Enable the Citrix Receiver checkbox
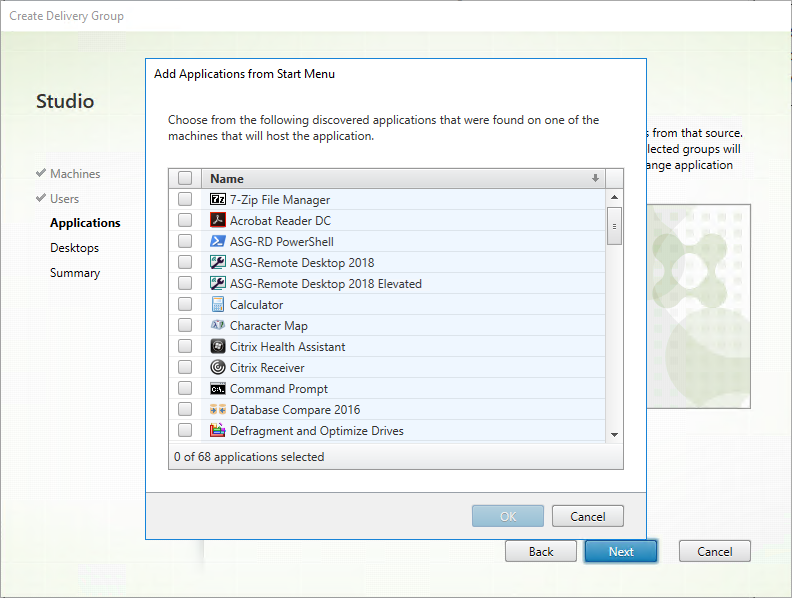Viewport: 792px width, 598px height. click(185, 367)
